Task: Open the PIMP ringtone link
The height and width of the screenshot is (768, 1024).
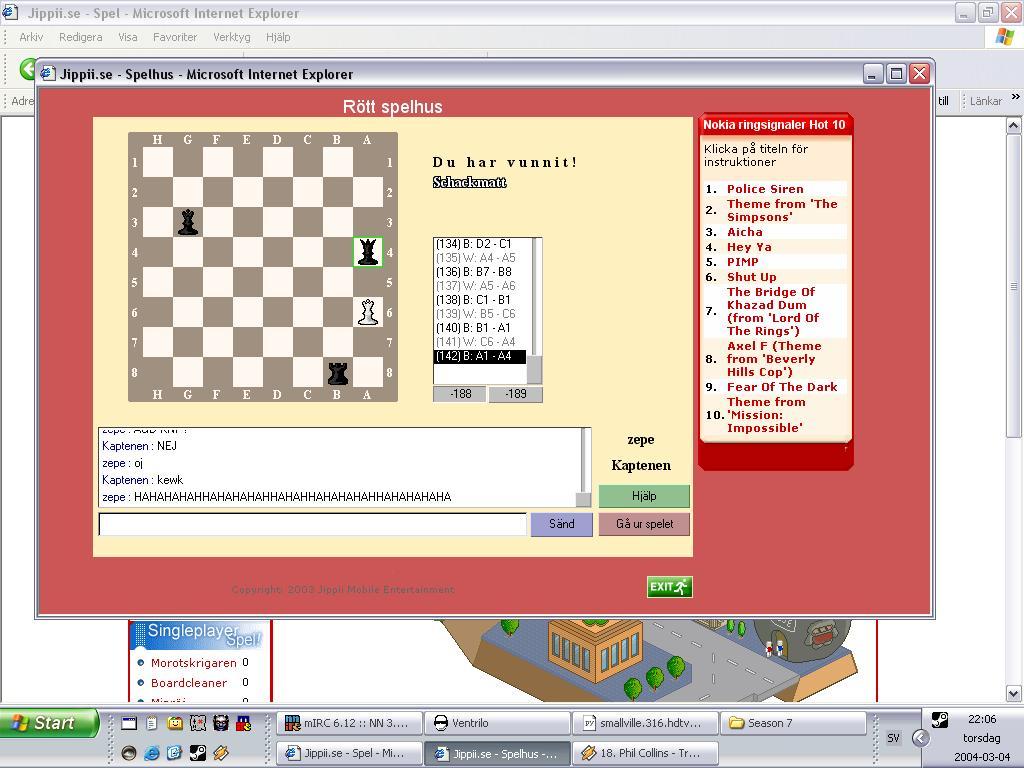Action: [743, 262]
